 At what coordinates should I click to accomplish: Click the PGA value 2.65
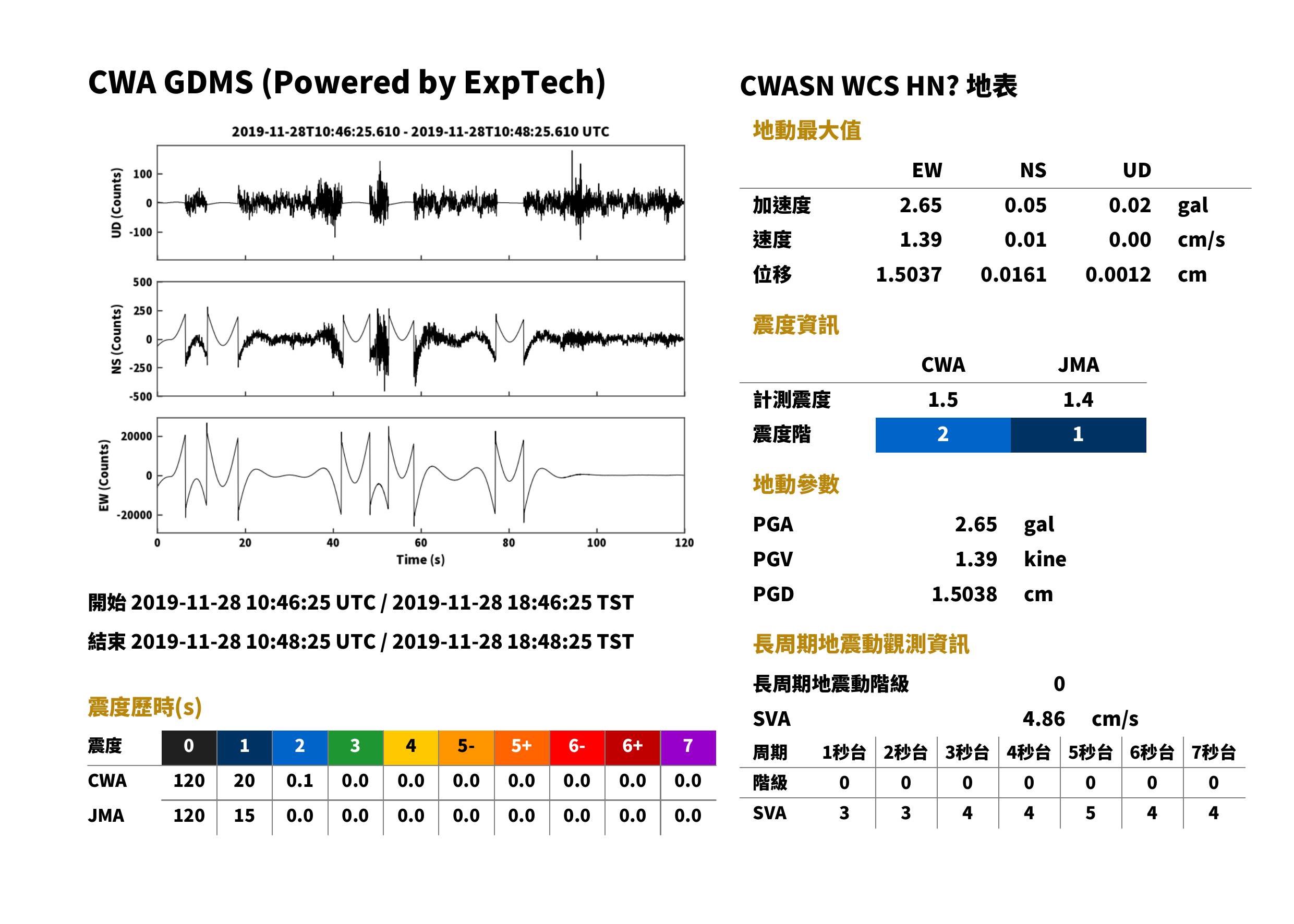[975, 524]
